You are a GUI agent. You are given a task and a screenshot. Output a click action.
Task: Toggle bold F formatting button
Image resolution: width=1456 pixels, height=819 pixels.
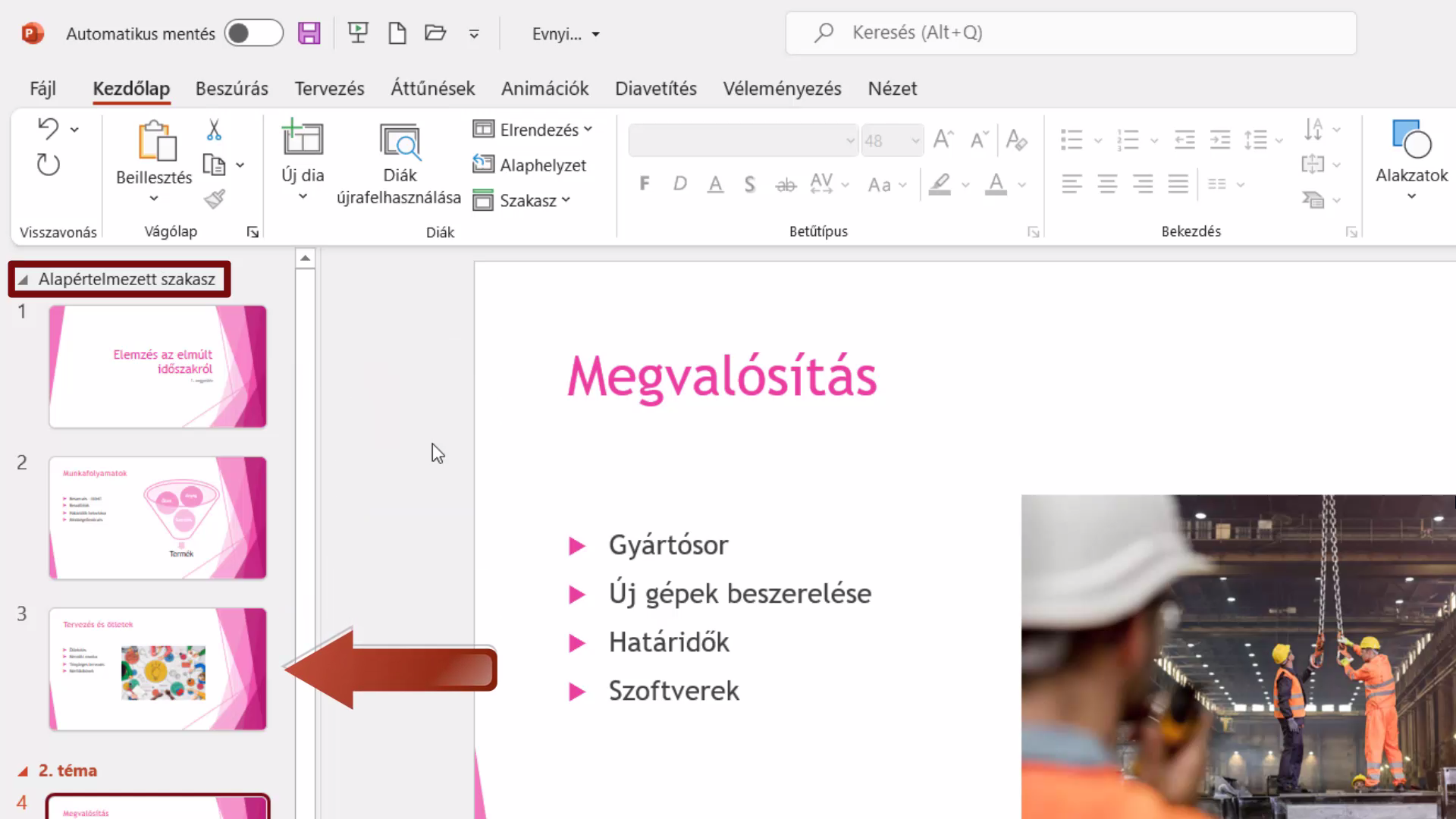645,184
